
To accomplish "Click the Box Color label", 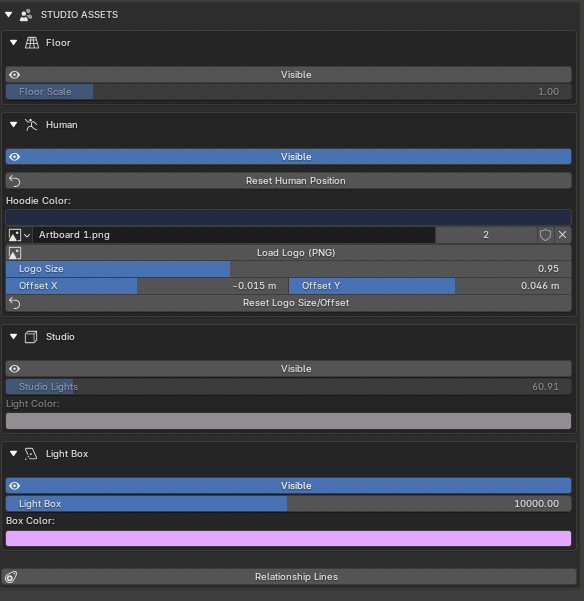I will coord(30,521).
